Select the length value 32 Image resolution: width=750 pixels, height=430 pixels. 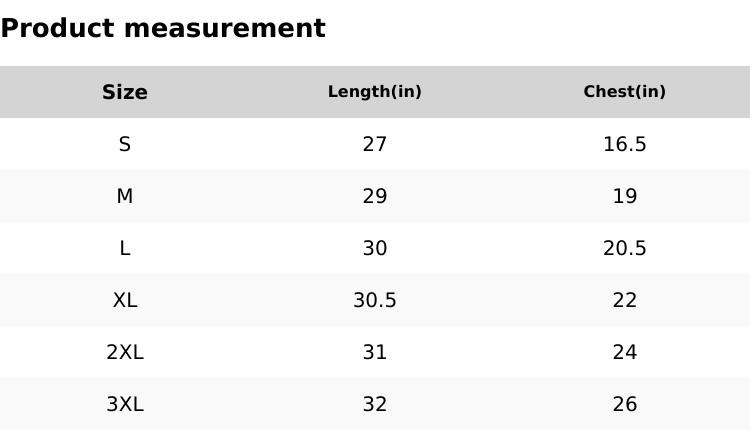pyautogui.click(x=375, y=405)
